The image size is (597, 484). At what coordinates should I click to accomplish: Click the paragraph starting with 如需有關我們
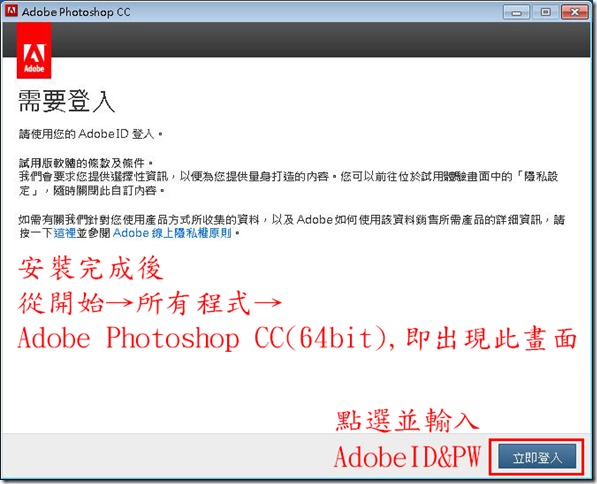click(x=292, y=226)
